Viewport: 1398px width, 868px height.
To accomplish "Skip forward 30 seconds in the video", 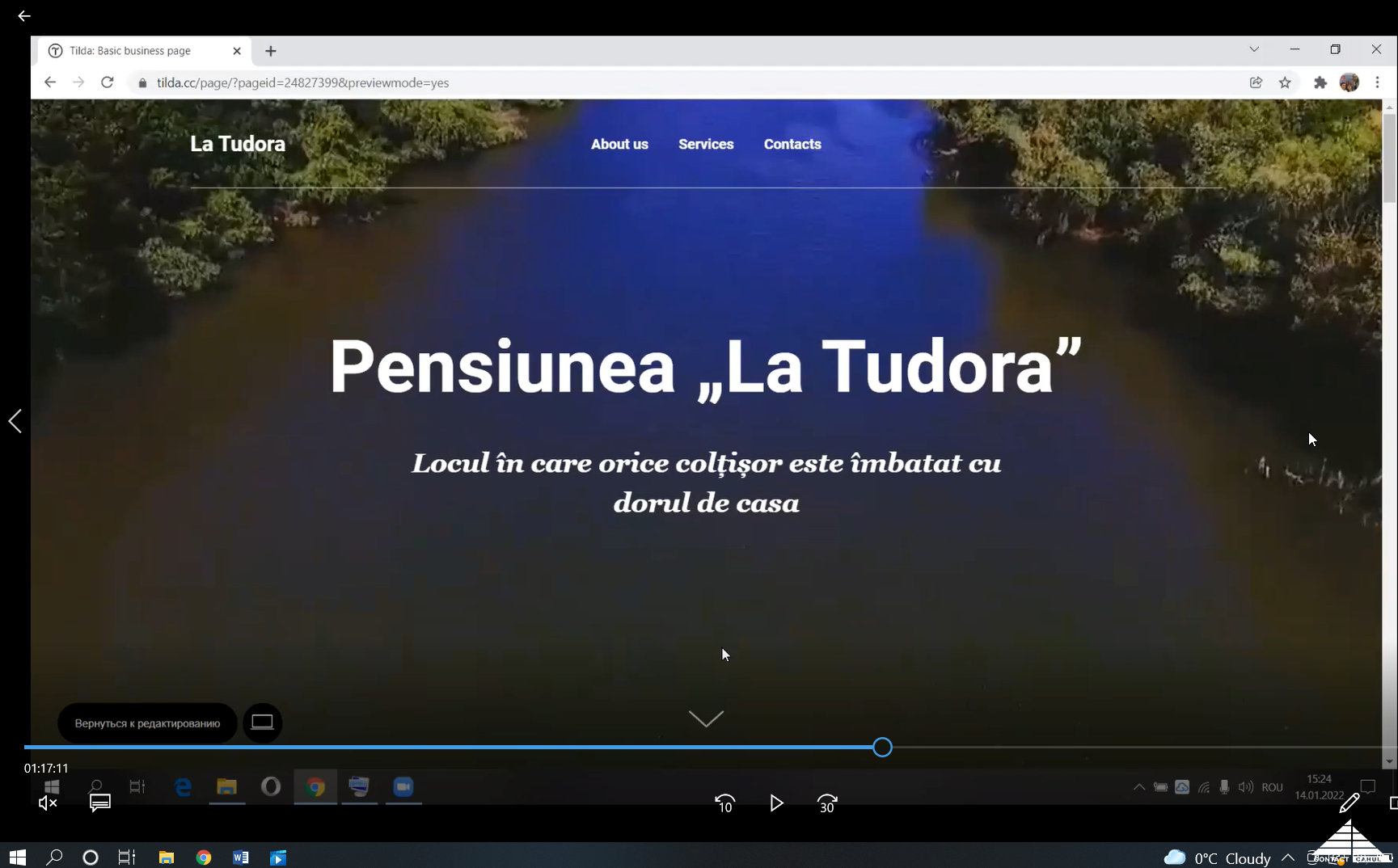I will 826,803.
